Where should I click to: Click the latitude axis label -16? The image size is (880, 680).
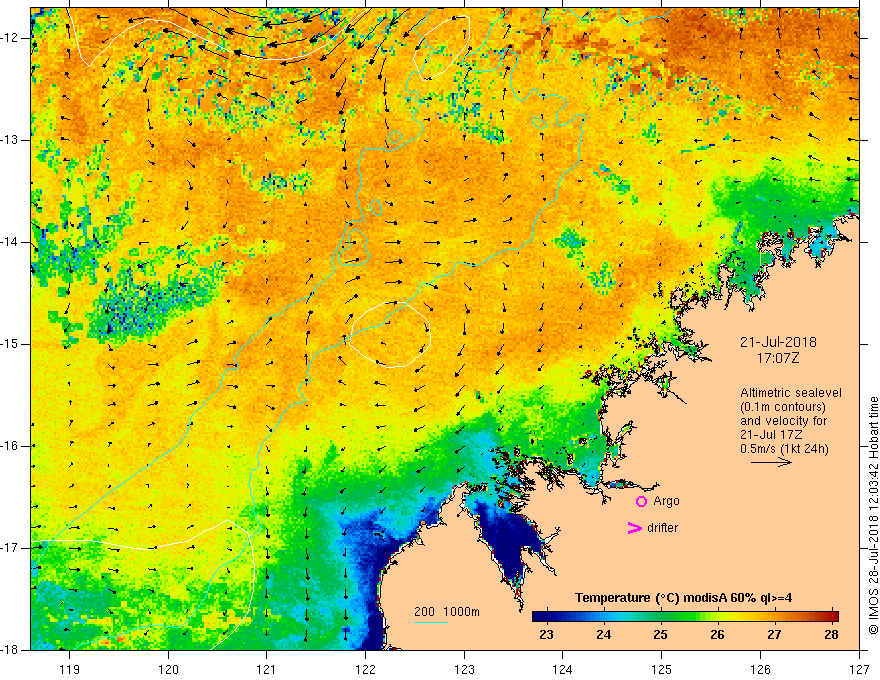(x=11, y=446)
